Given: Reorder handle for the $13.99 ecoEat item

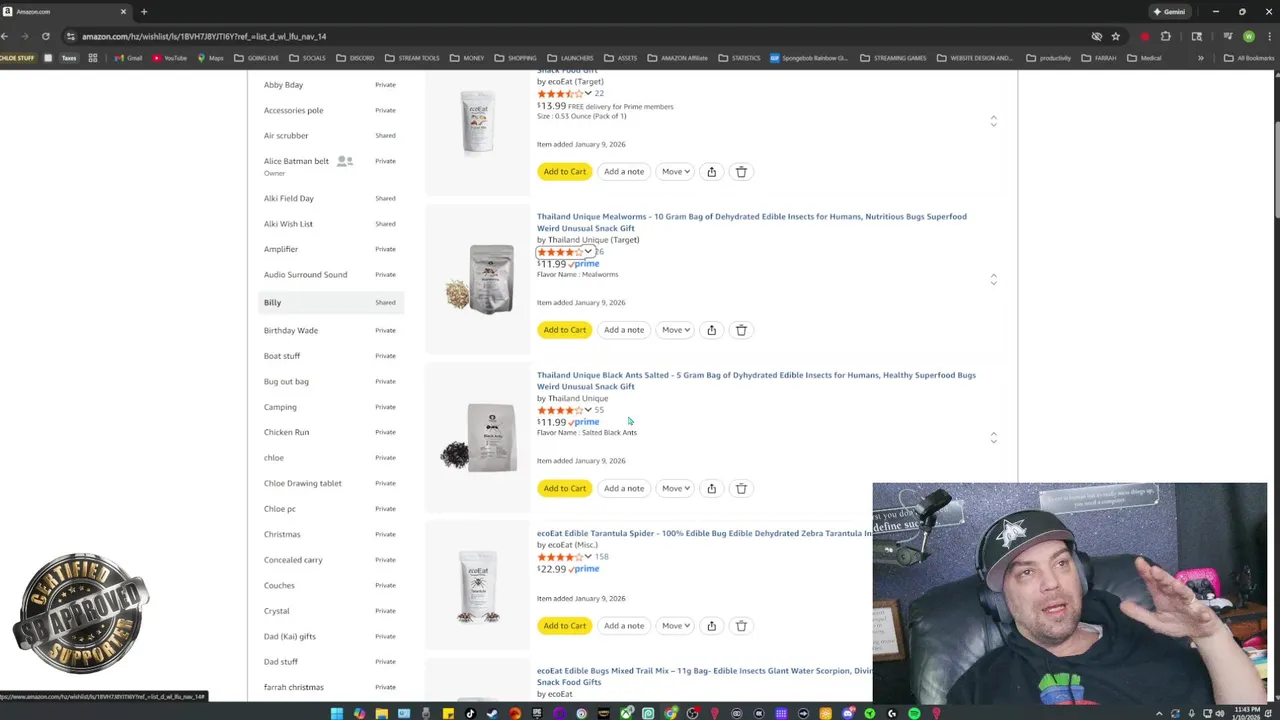Looking at the screenshot, I should pyautogui.click(x=993, y=120).
